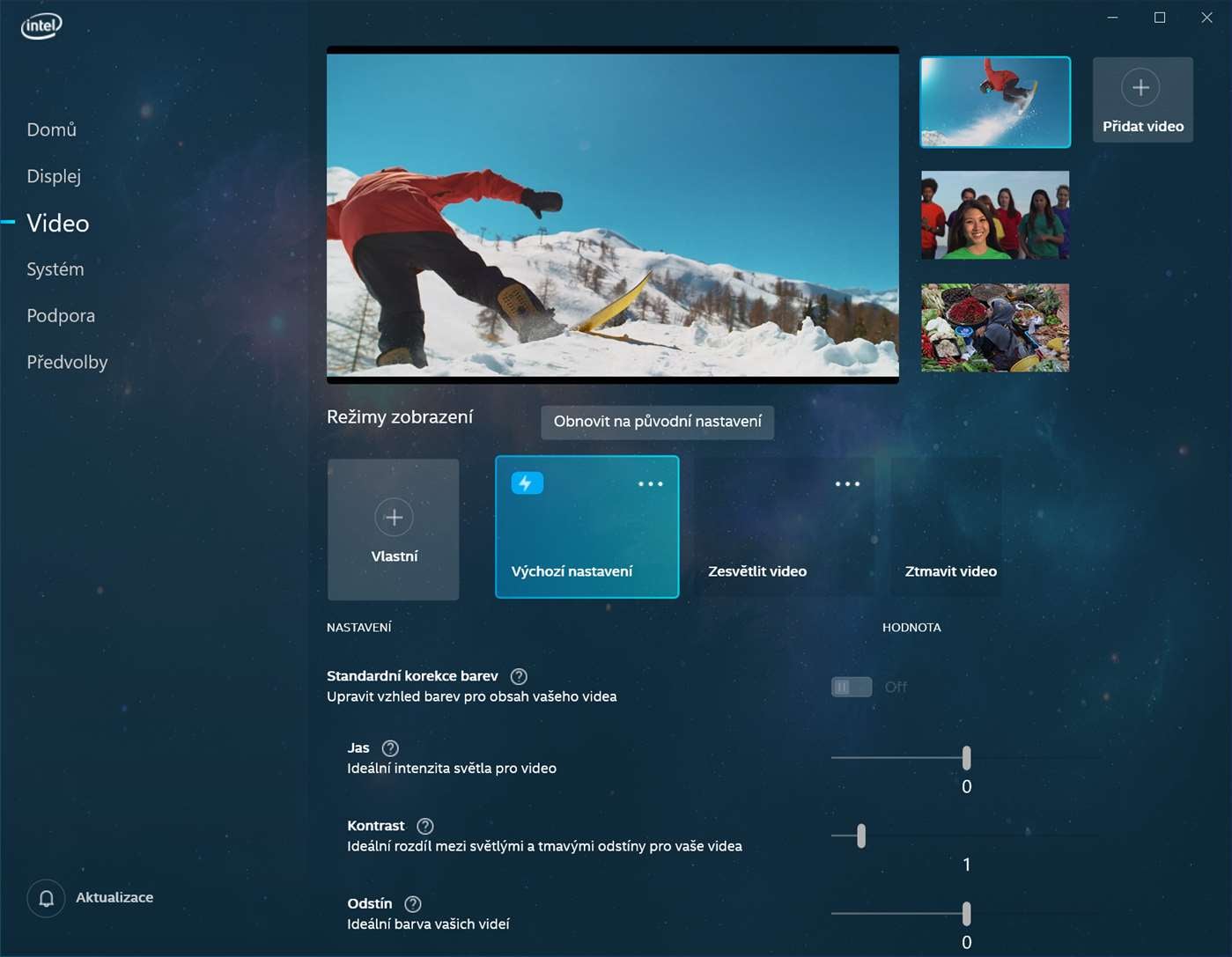Click the Intel logo in top corner

[41, 26]
